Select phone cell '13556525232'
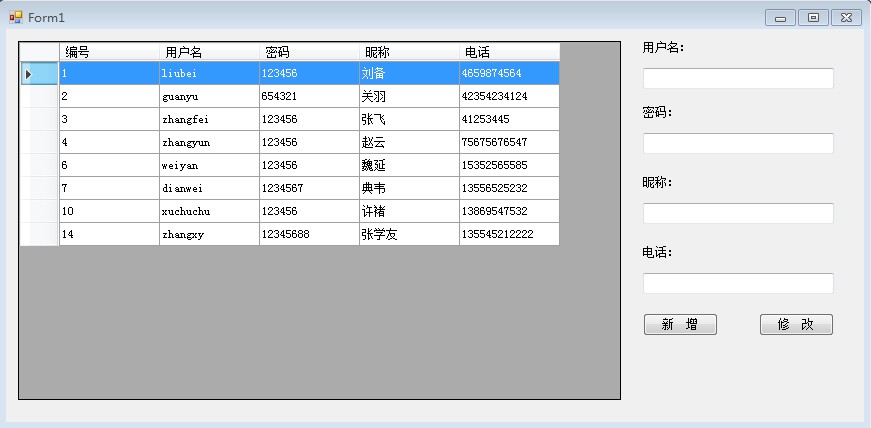The width and height of the screenshot is (871, 428). click(509, 188)
